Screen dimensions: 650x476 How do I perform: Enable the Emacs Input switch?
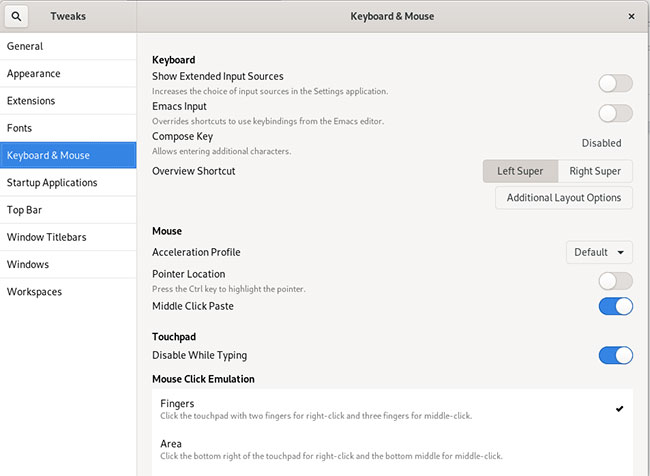[x=616, y=113]
